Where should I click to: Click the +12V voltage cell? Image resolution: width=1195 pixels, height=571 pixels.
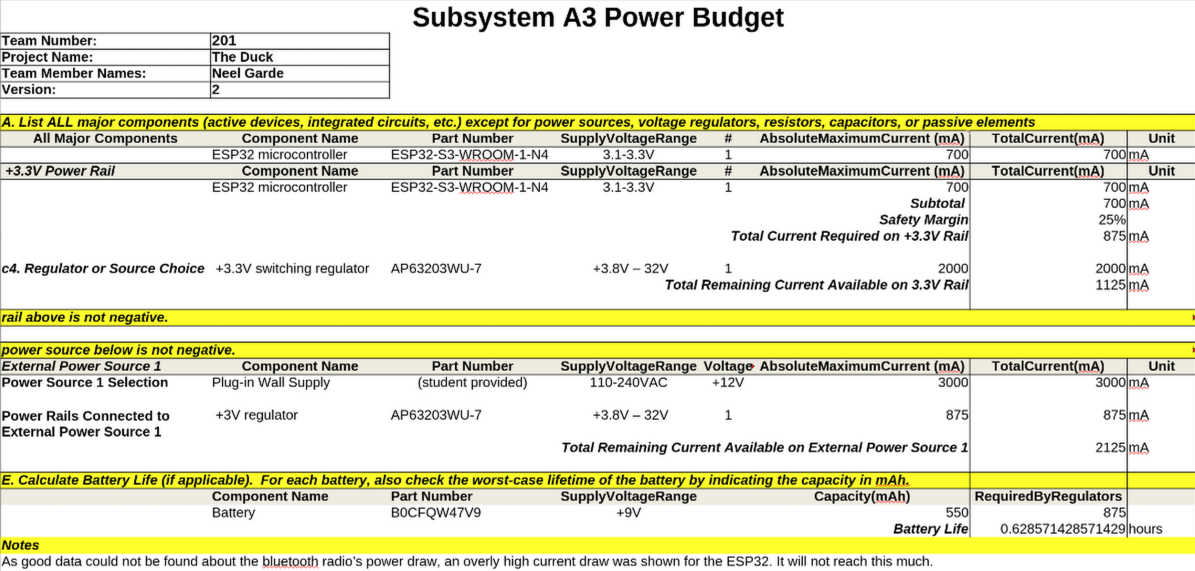(x=728, y=382)
